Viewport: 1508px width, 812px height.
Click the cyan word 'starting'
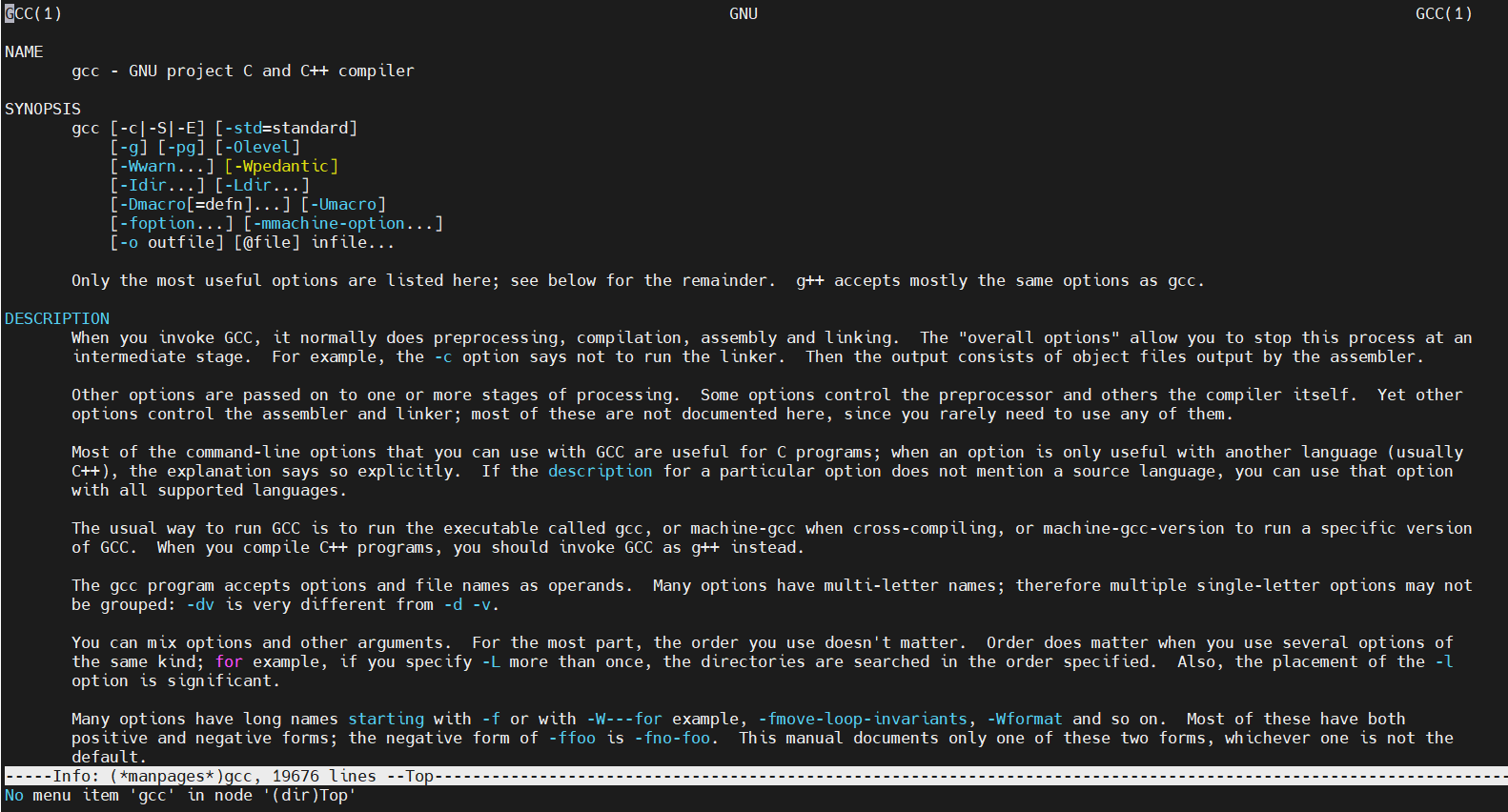pos(386,719)
